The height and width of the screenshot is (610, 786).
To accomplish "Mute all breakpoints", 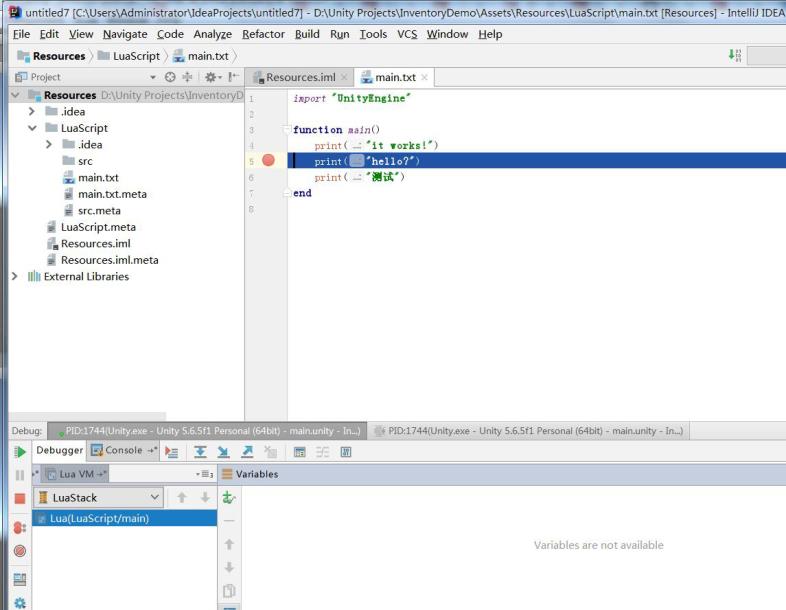I will (20, 551).
